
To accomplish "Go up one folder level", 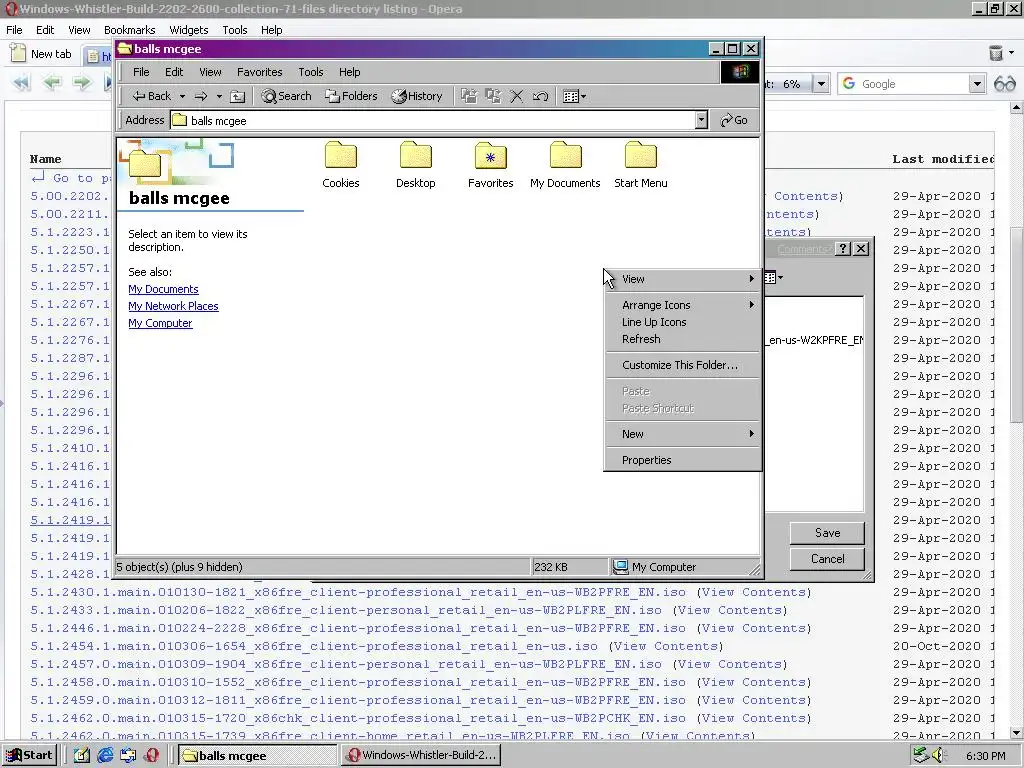I will click(238, 96).
